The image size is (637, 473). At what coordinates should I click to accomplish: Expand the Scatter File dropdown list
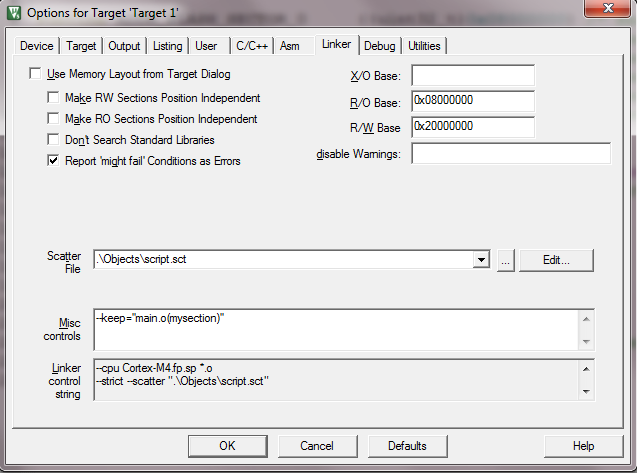tap(482, 260)
